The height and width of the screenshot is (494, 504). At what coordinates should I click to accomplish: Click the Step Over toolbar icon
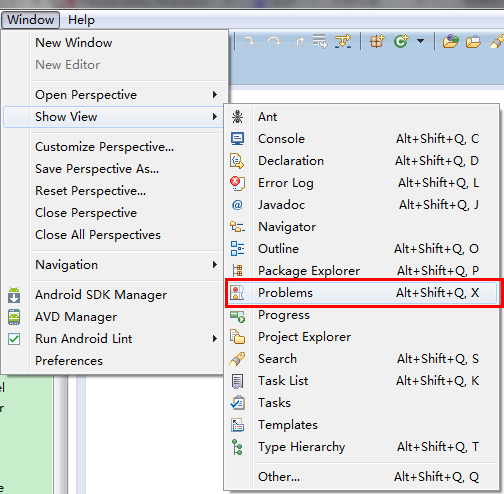tap(274, 42)
